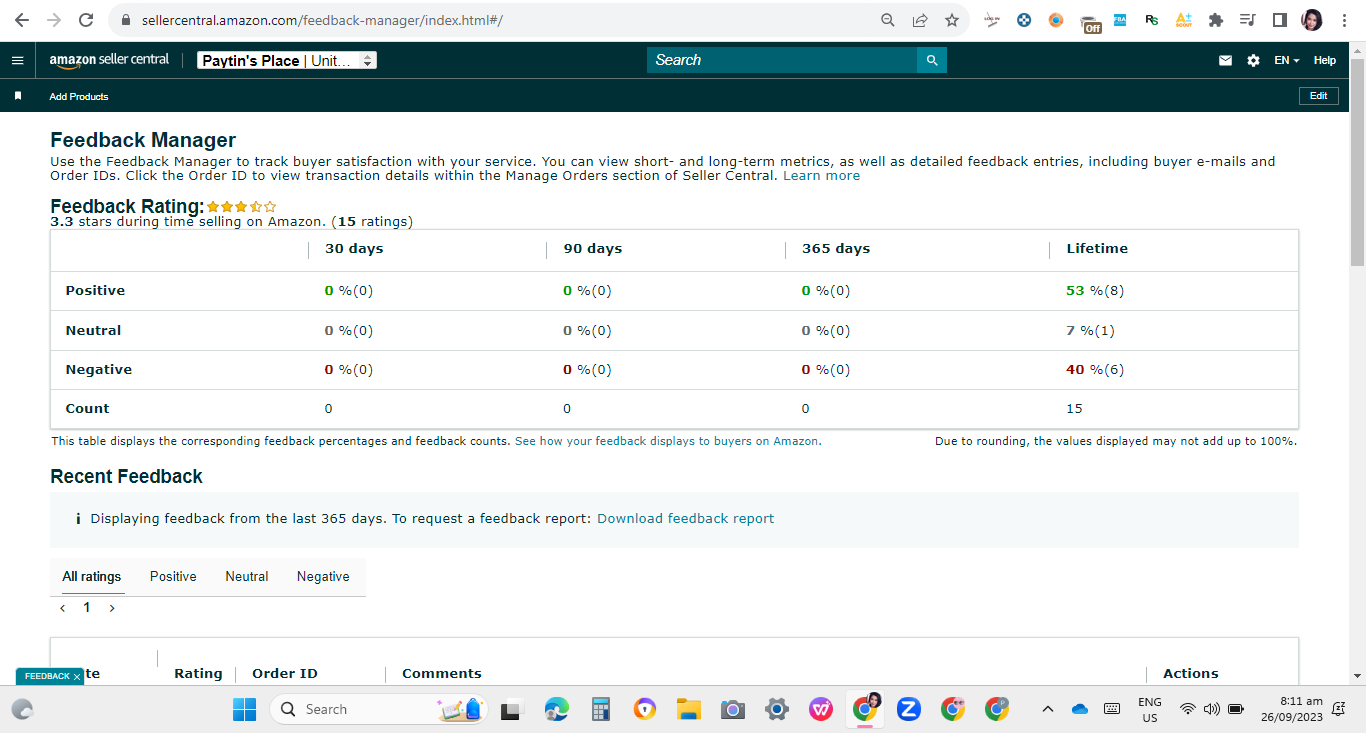Click the 365 days column header

[836, 249]
